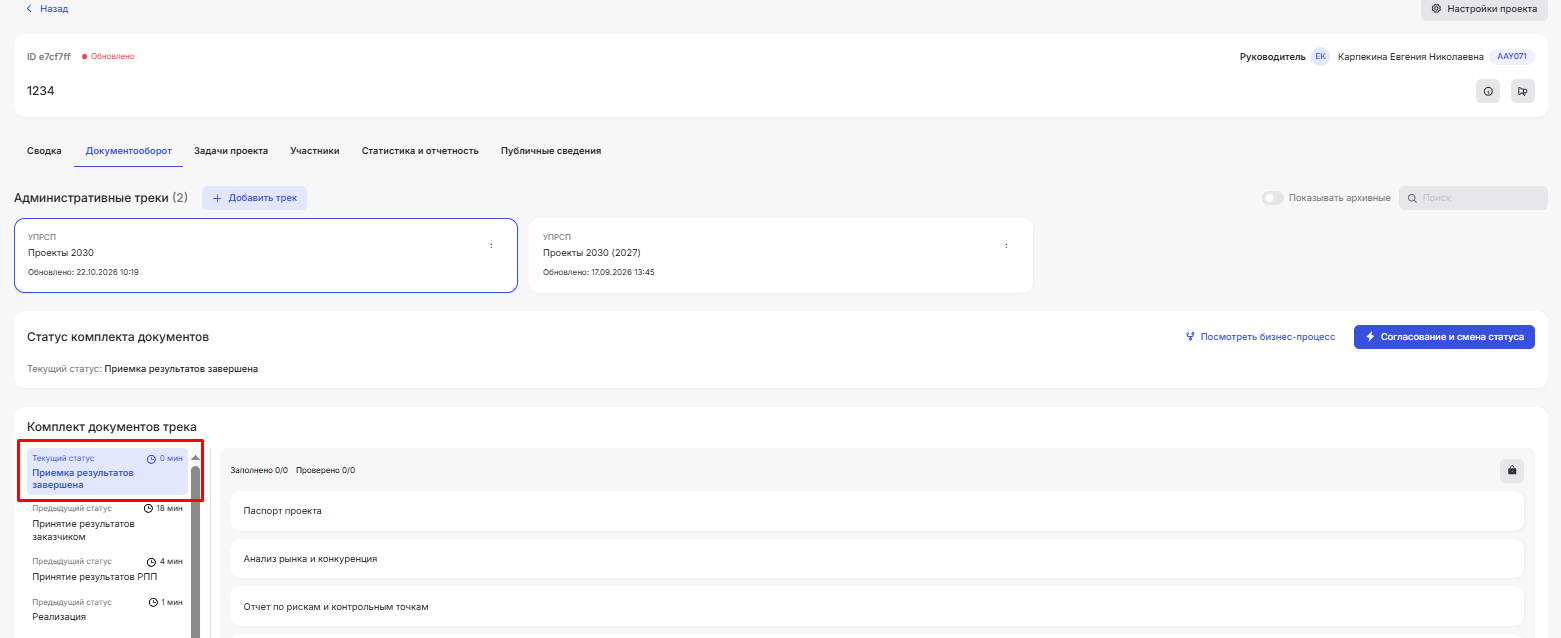Screen dimensions: 1561x638
Task: Add a new track with Добавить трек
Action: 255,198
